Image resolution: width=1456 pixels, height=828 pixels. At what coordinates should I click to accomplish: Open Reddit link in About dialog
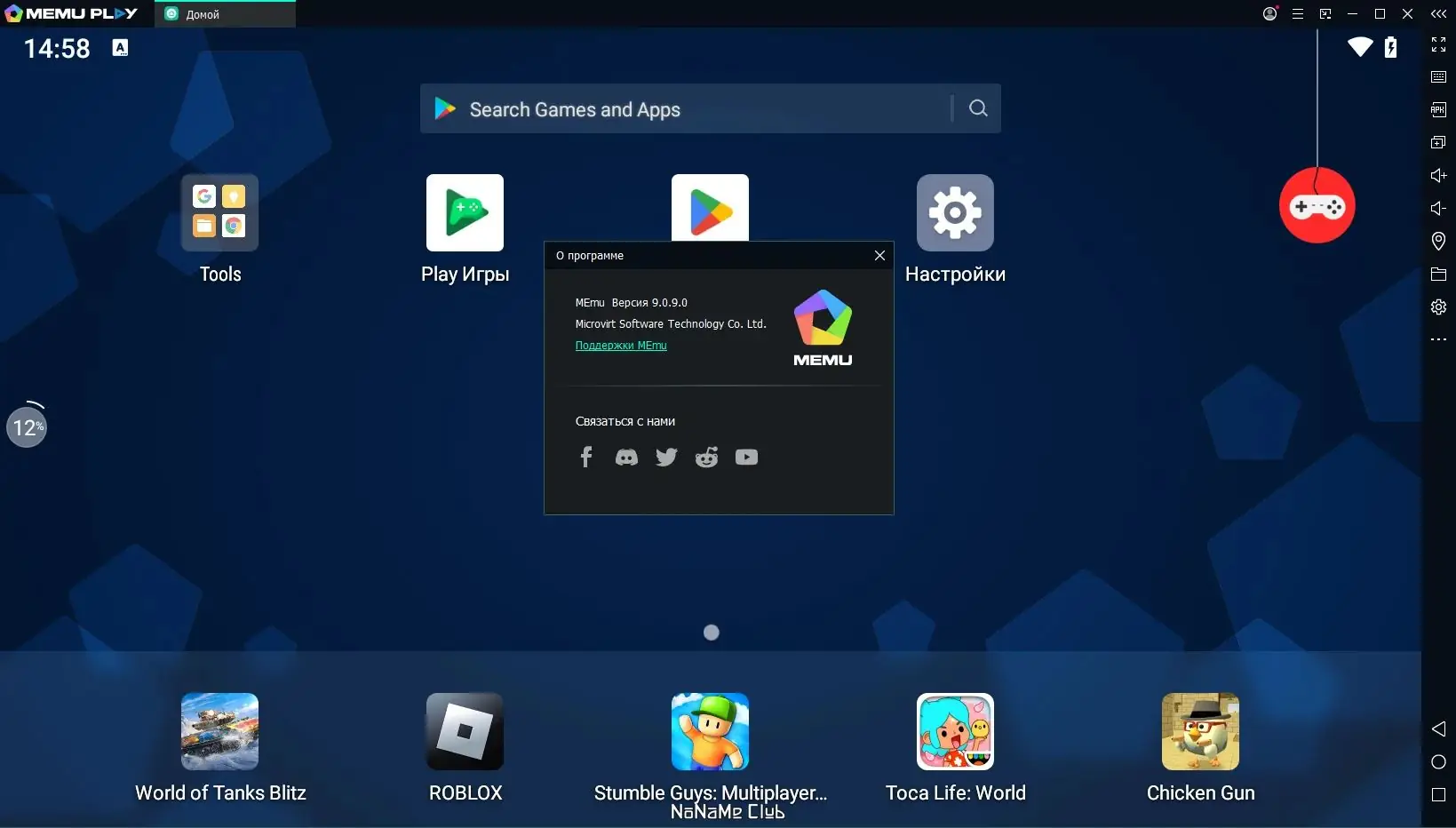click(706, 457)
